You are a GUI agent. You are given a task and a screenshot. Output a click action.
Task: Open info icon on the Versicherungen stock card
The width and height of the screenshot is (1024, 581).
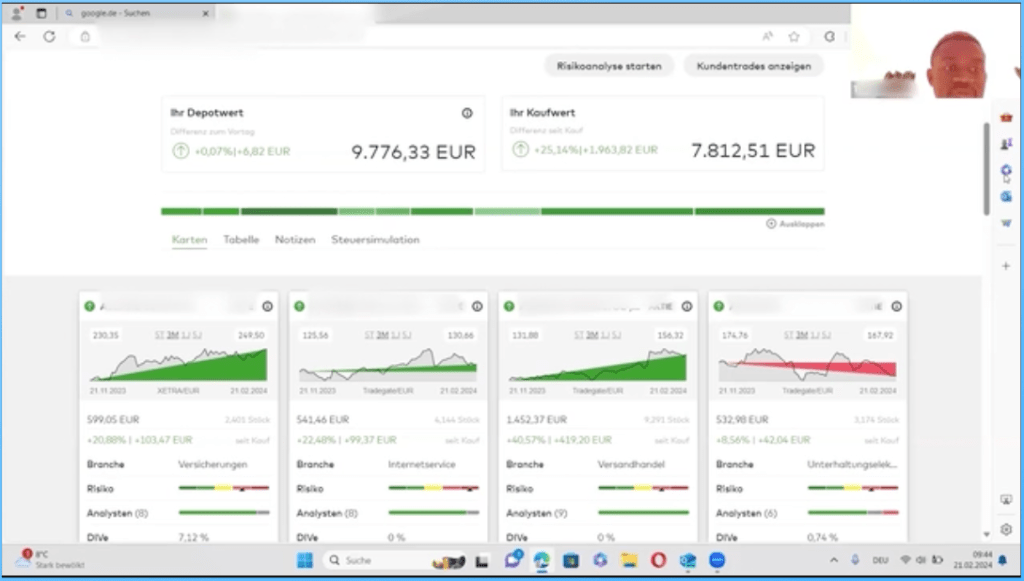[267, 307]
